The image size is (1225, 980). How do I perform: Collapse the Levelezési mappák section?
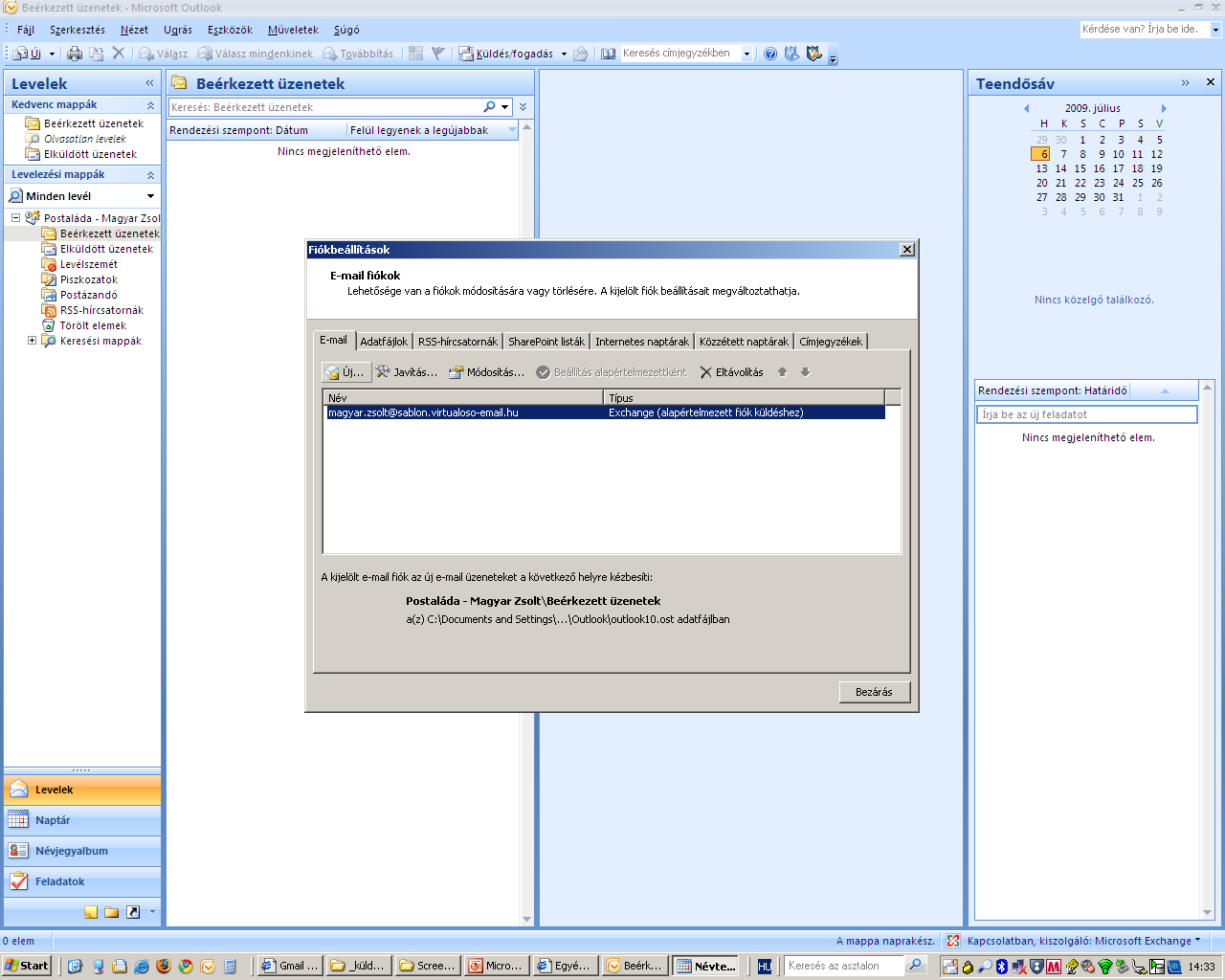tap(150, 175)
